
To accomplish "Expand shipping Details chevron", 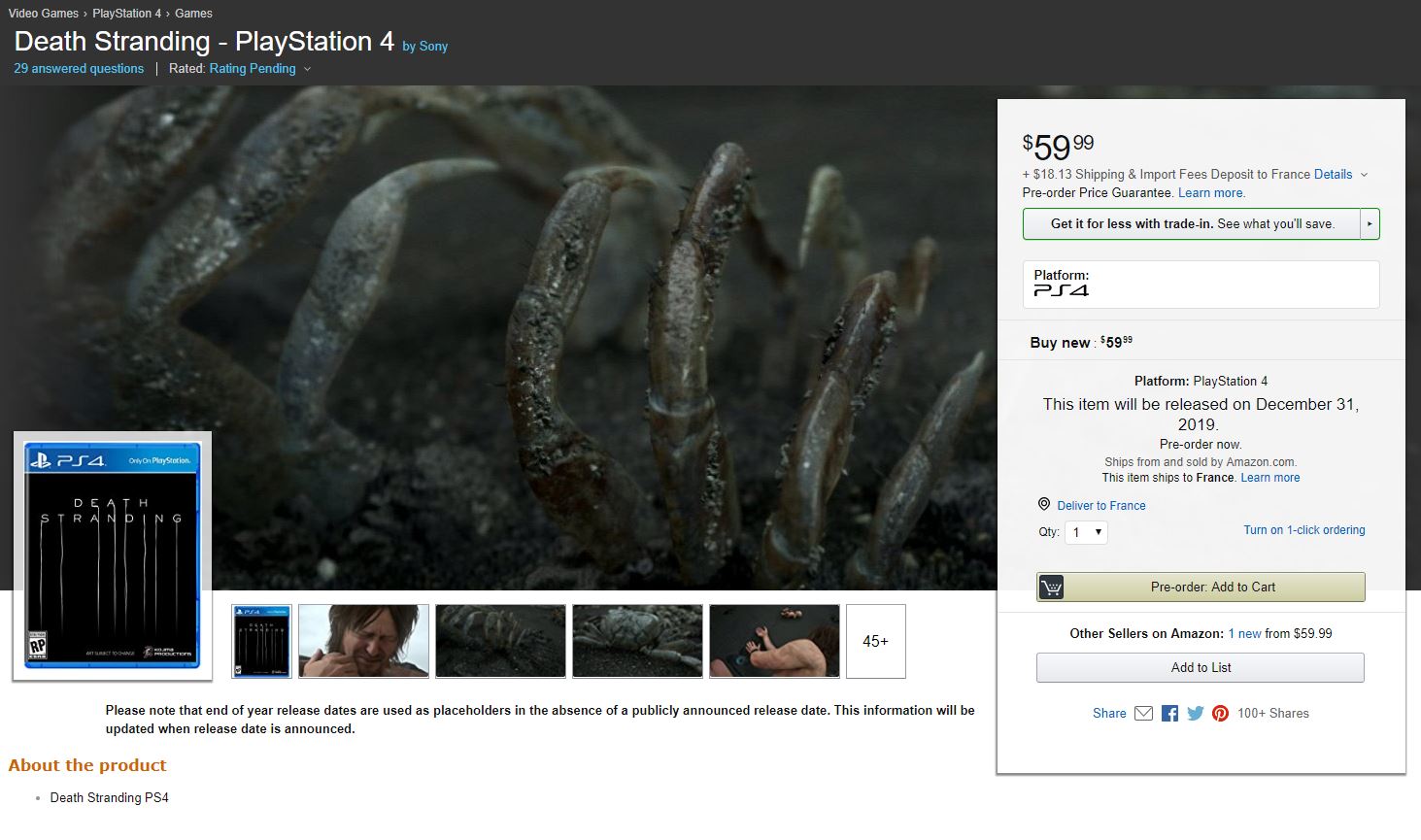I will [1364, 175].
